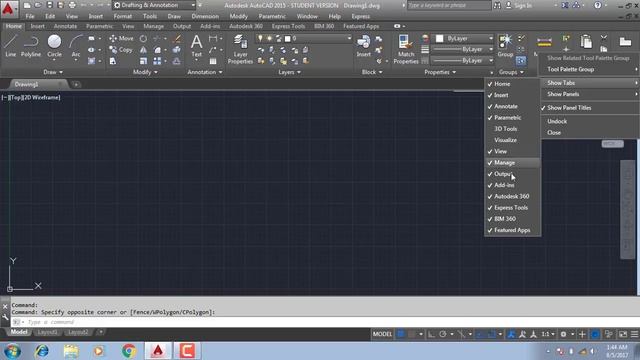This screenshot has height=360, width=640.
Task: Open Internet Explorer from taskbar
Action: (42, 351)
